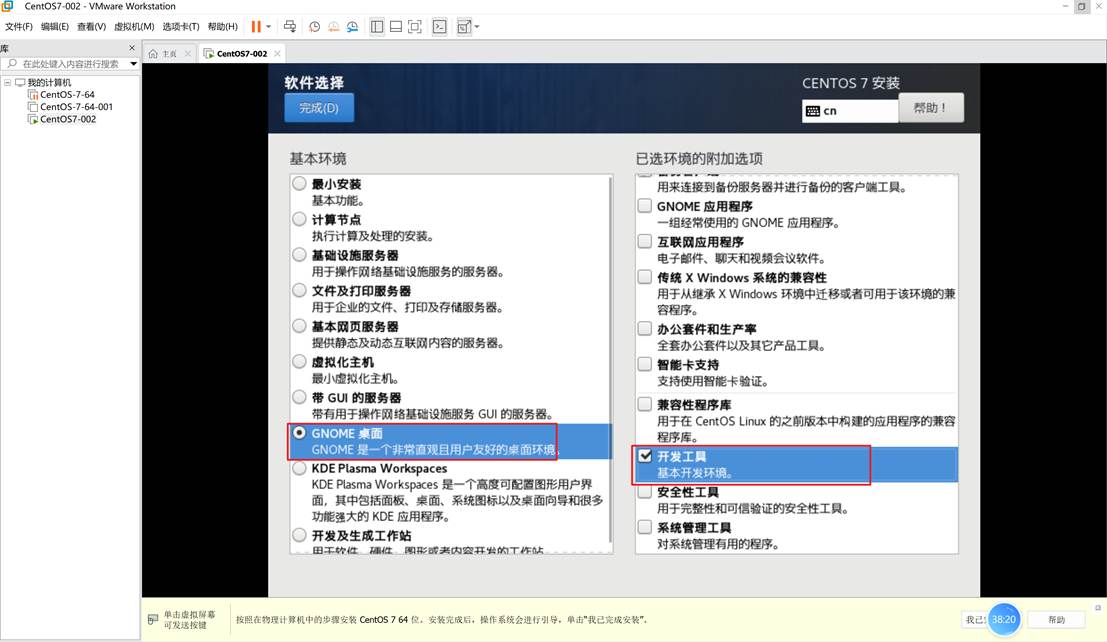Select the 文件及打印服务器 radio option
The width and height of the screenshot is (1107, 642).
click(299, 290)
